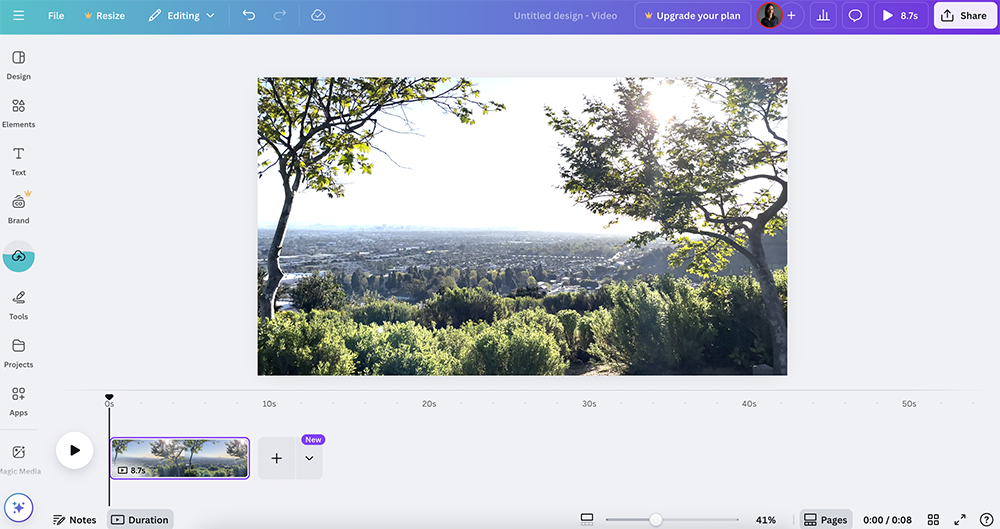Add a new page with the plus button
Screen dimensions: 1000x529
tap(277, 458)
